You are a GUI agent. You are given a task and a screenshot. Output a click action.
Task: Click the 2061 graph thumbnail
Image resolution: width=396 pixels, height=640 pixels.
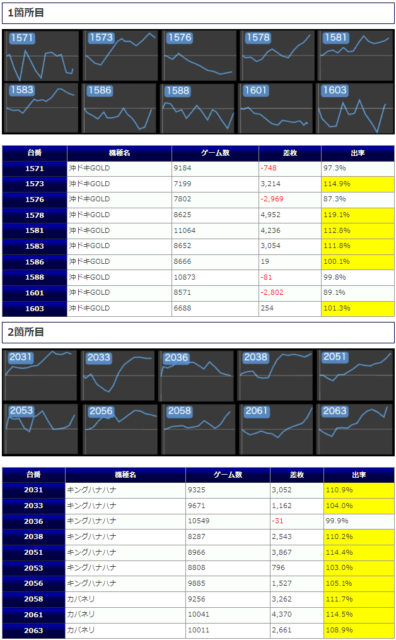coord(277,429)
